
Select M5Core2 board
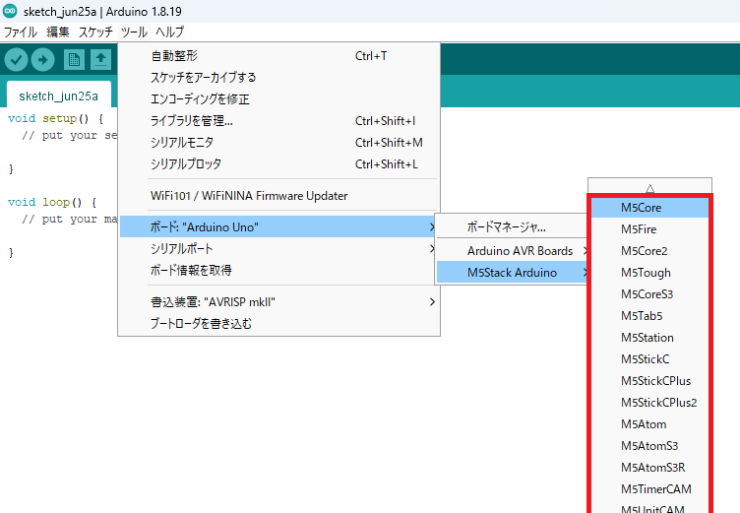click(650, 251)
